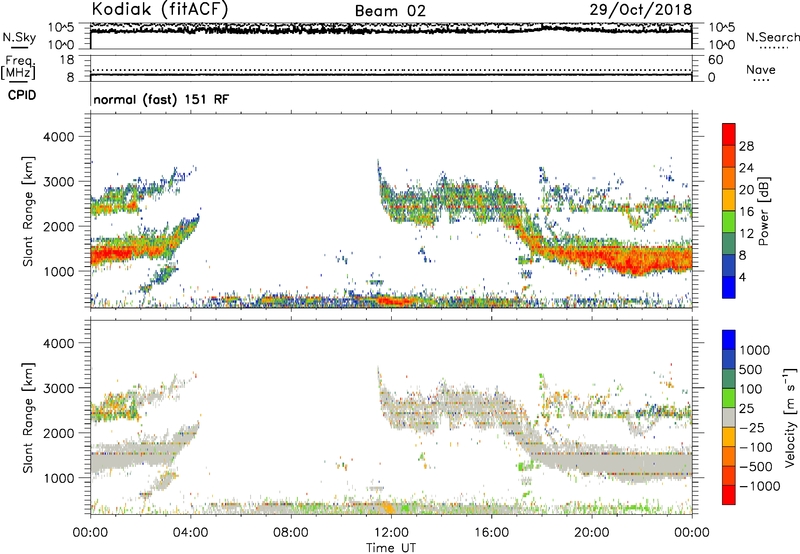Viewport: 800px width, 554px height.
Task: Click the 'Freq. [MHz]' axis label
Action: (x=19, y=67)
